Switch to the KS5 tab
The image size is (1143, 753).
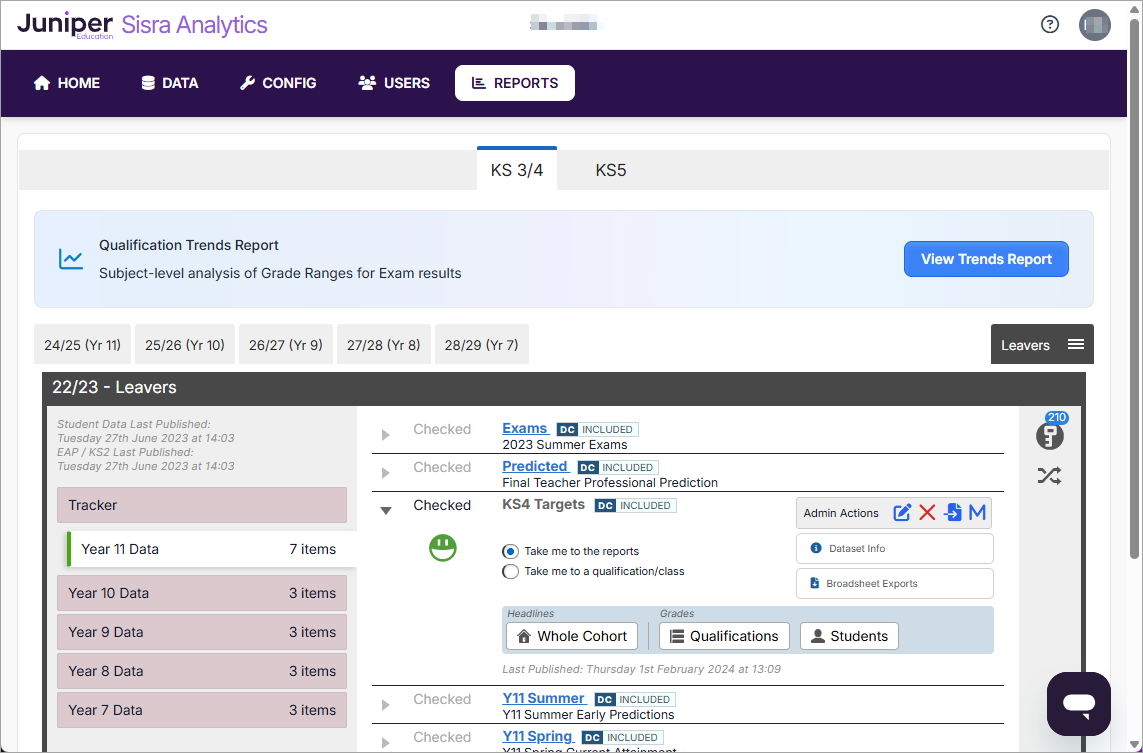pyautogui.click(x=610, y=170)
